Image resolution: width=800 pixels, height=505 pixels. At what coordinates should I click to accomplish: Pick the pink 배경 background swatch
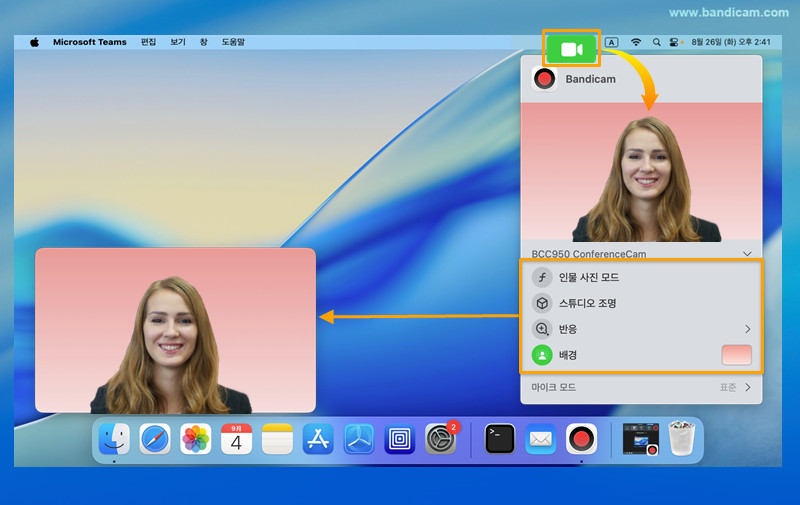(736, 355)
